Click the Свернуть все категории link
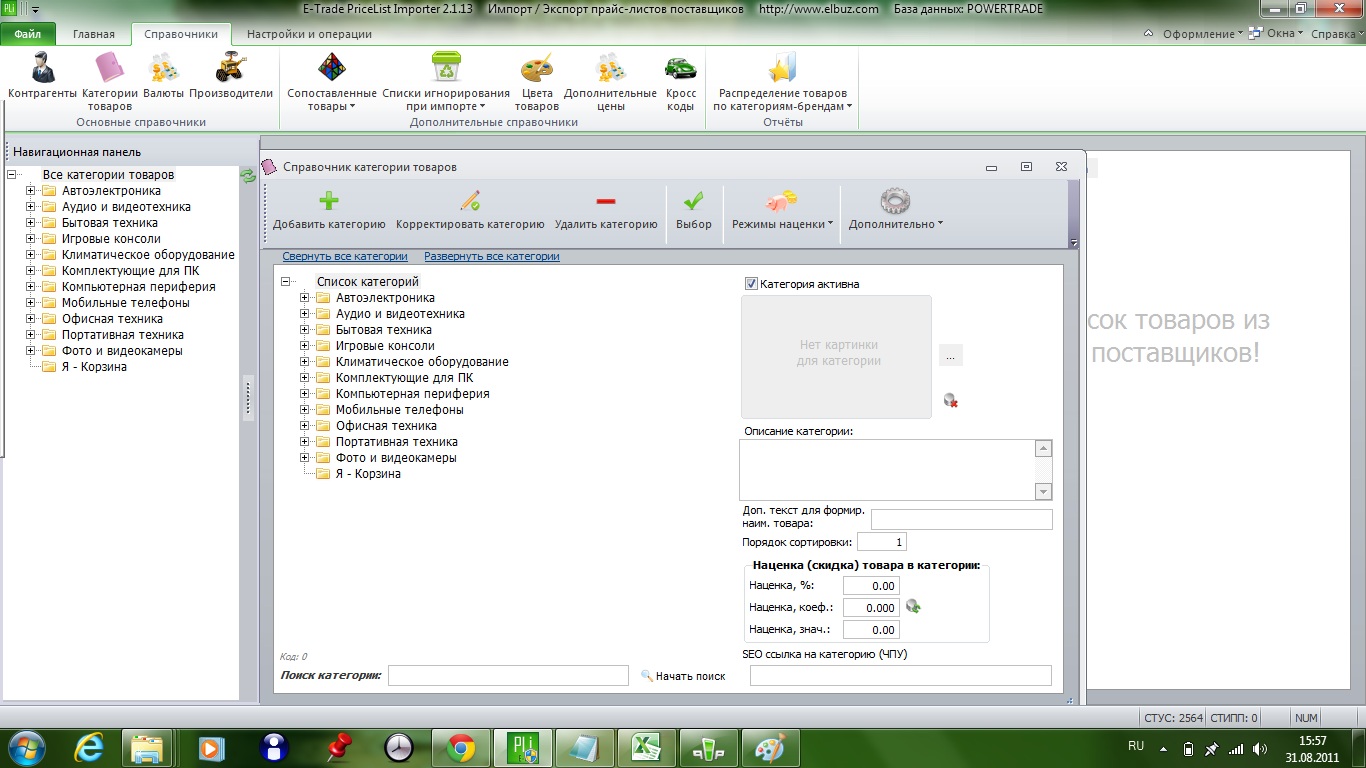Image resolution: width=1366 pixels, height=768 pixels. coord(345,256)
